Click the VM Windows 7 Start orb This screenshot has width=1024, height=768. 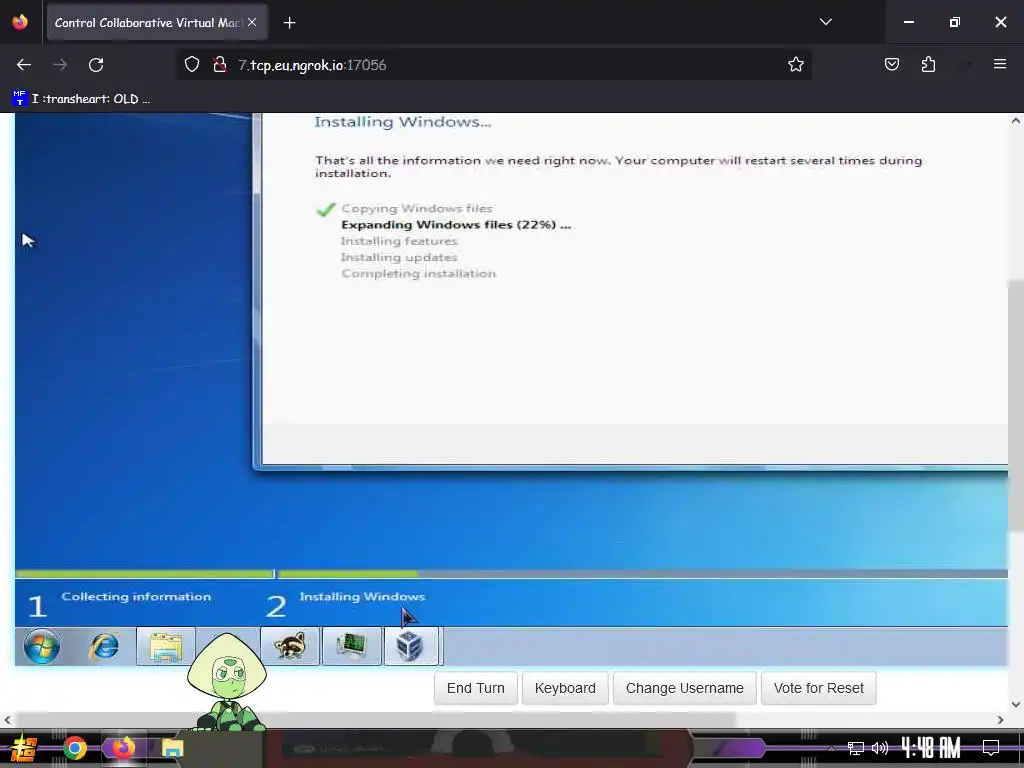(42, 647)
